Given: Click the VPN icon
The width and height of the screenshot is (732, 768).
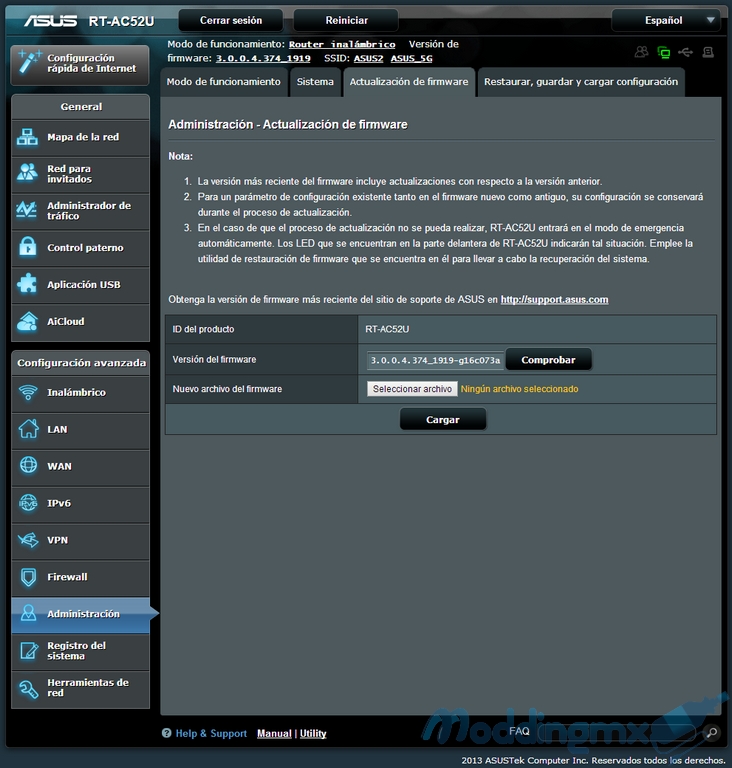Looking at the screenshot, I should tap(28, 540).
